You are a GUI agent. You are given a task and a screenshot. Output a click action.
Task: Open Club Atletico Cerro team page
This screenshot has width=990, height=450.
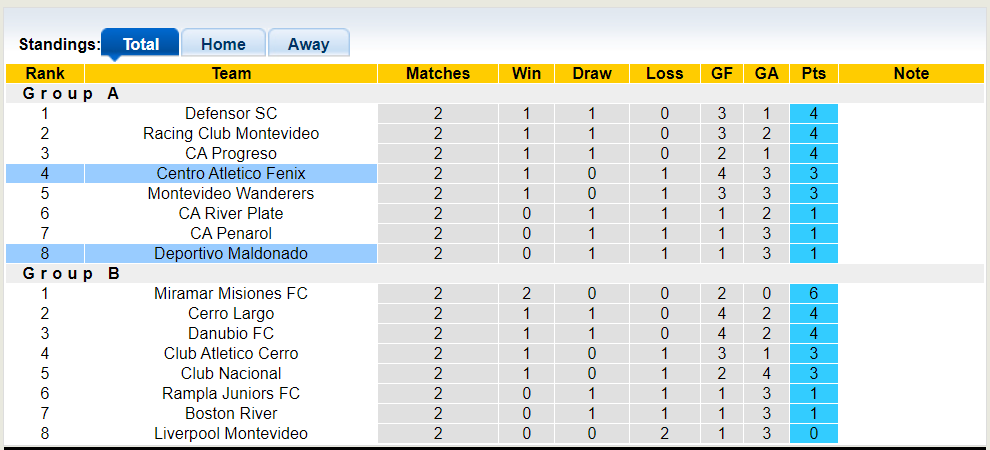pyautogui.click(x=231, y=354)
